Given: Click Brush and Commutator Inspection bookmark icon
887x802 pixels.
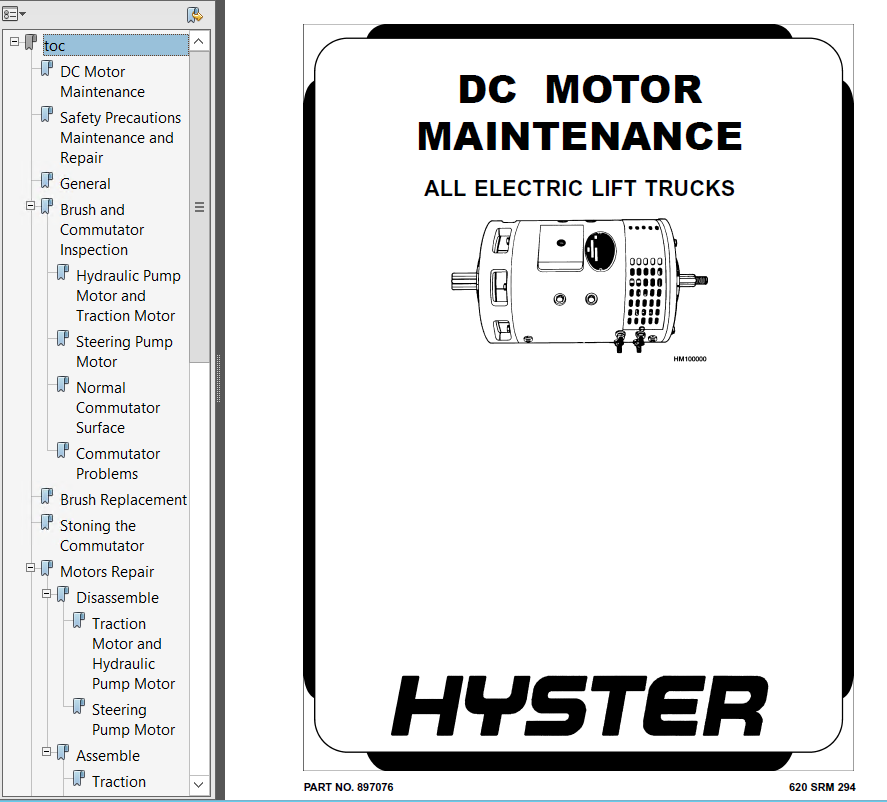Looking at the screenshot, I should pos(47,207).
